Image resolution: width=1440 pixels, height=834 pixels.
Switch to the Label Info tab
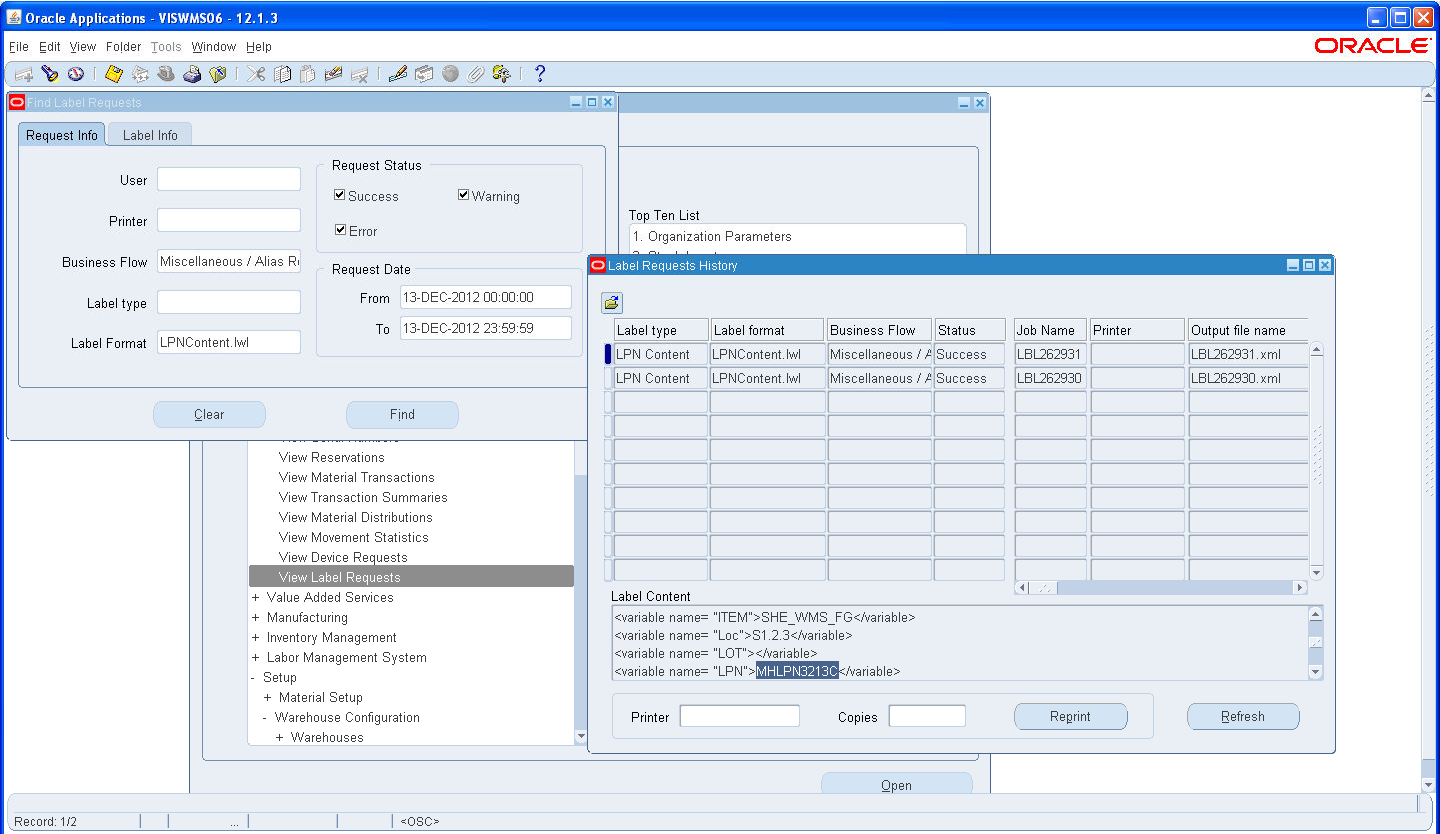148,134
